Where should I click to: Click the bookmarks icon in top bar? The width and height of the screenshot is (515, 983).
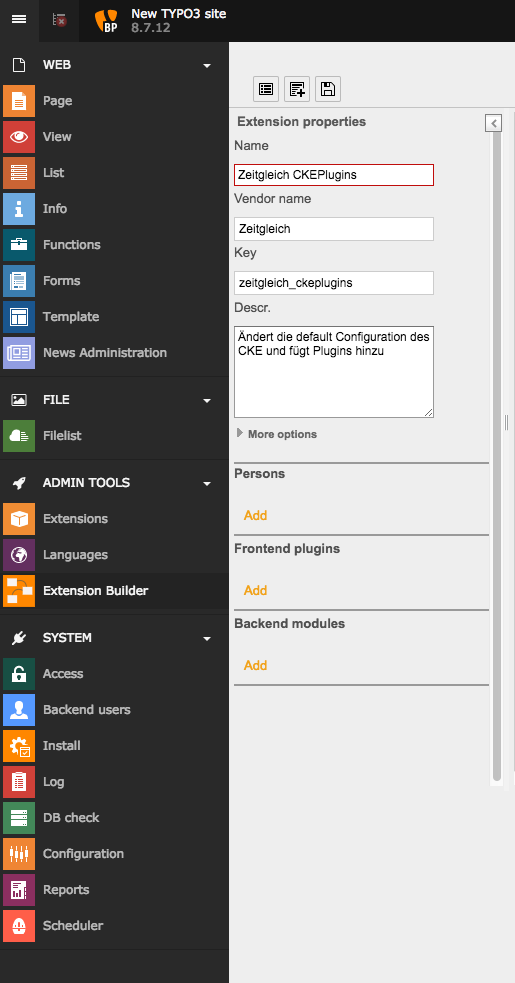click(60, 19)
